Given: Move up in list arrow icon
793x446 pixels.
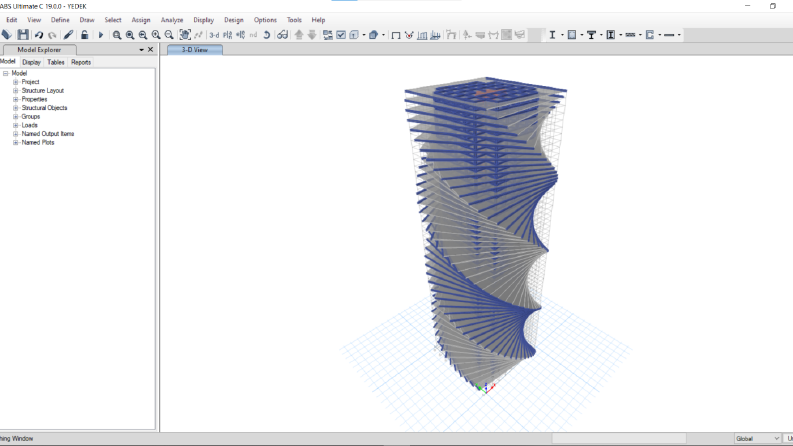Looking at the screenshot, I should coord(299,34).
